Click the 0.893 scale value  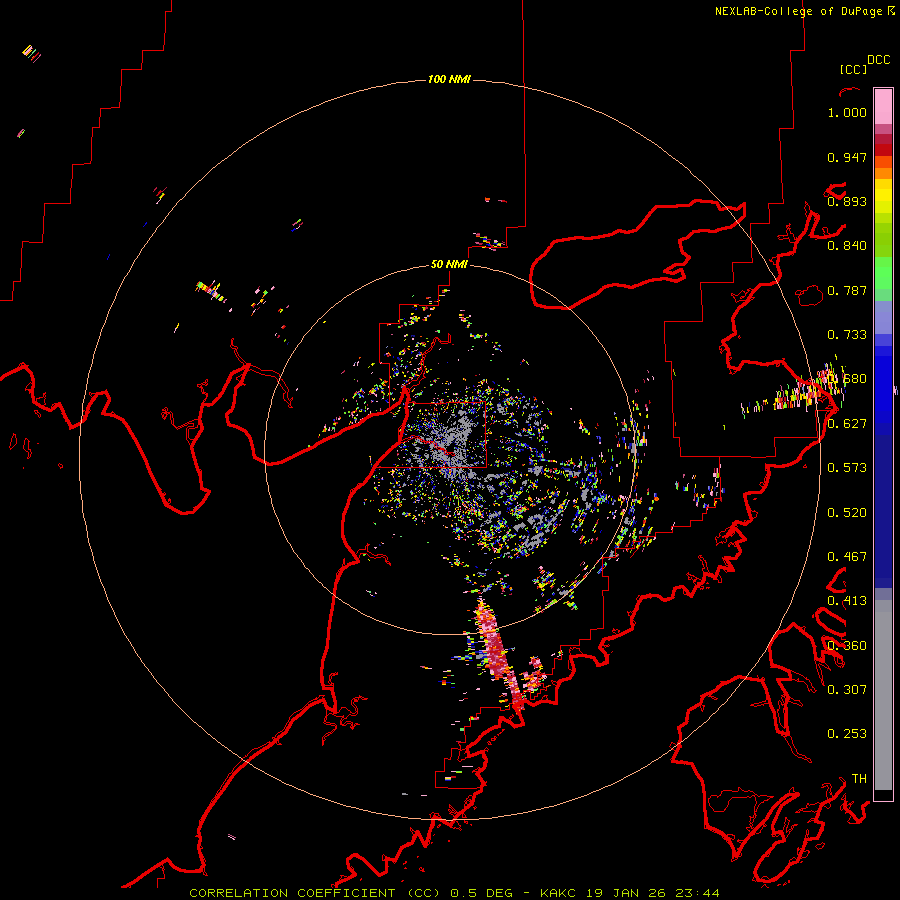point(847,201)
